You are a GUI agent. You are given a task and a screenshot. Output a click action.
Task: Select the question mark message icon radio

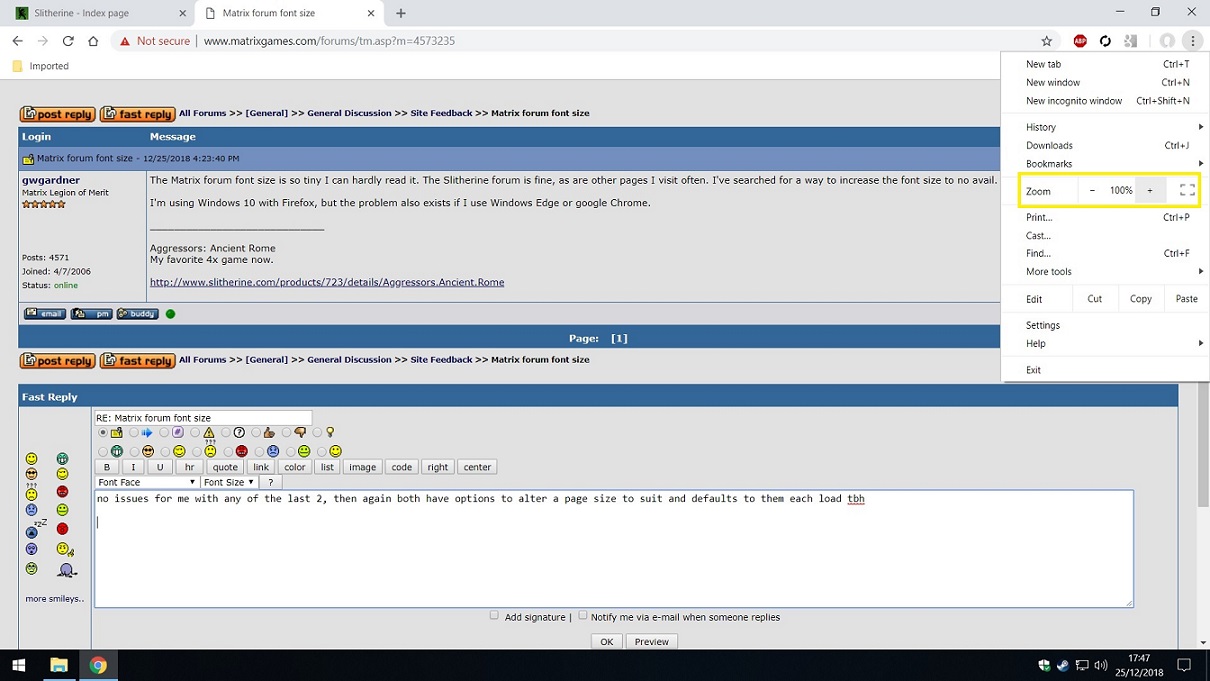point(226,433)
